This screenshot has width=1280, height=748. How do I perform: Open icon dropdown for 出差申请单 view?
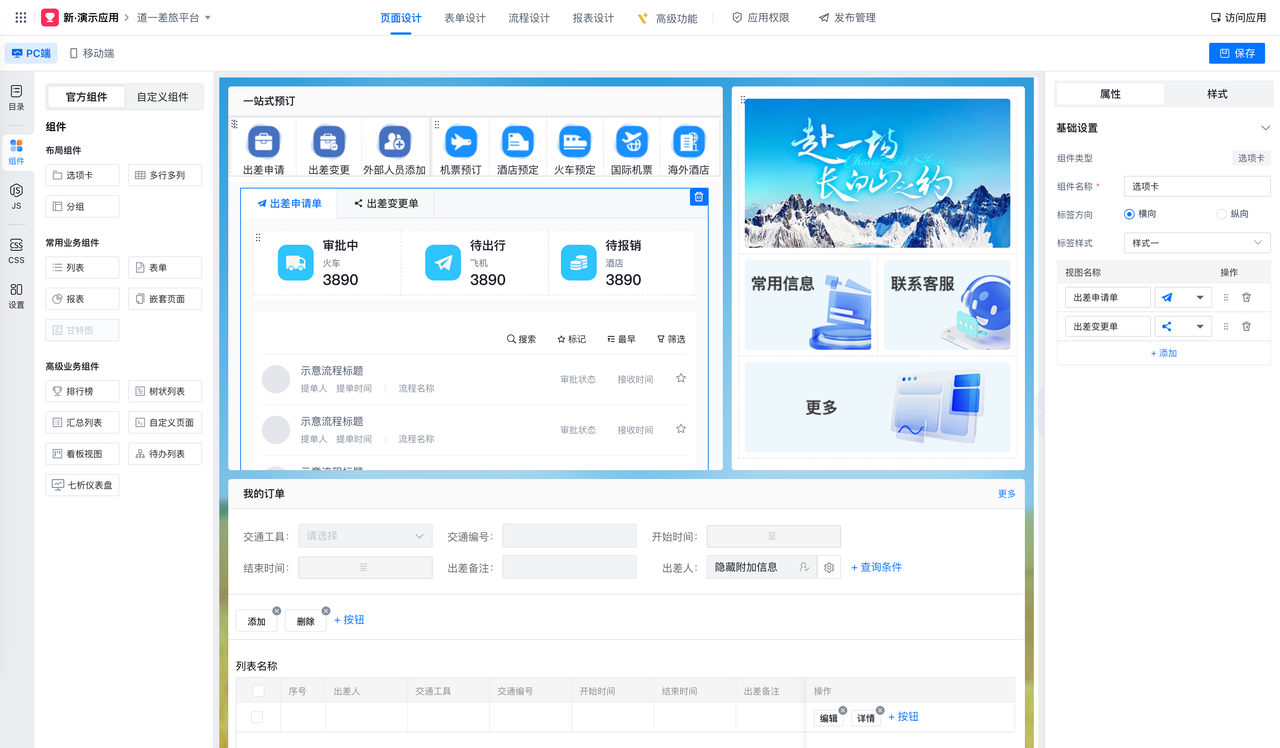point(1199,297)
